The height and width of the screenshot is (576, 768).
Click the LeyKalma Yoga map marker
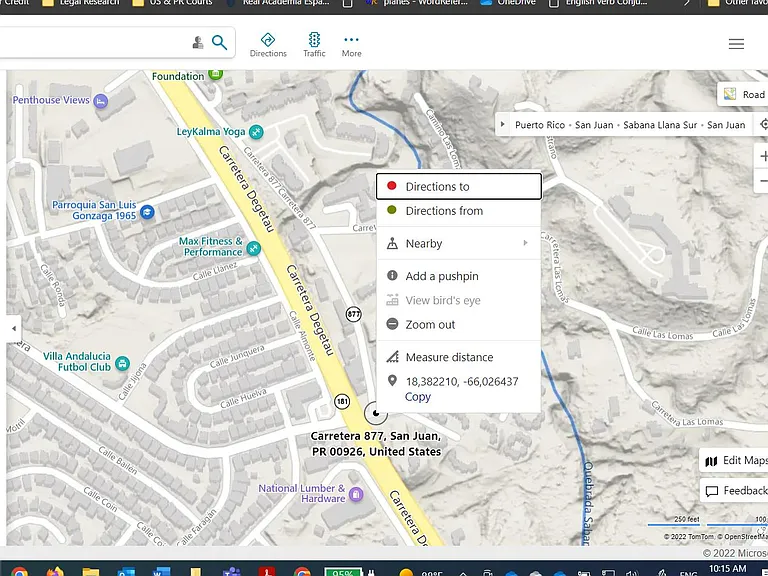coord(256,132)
